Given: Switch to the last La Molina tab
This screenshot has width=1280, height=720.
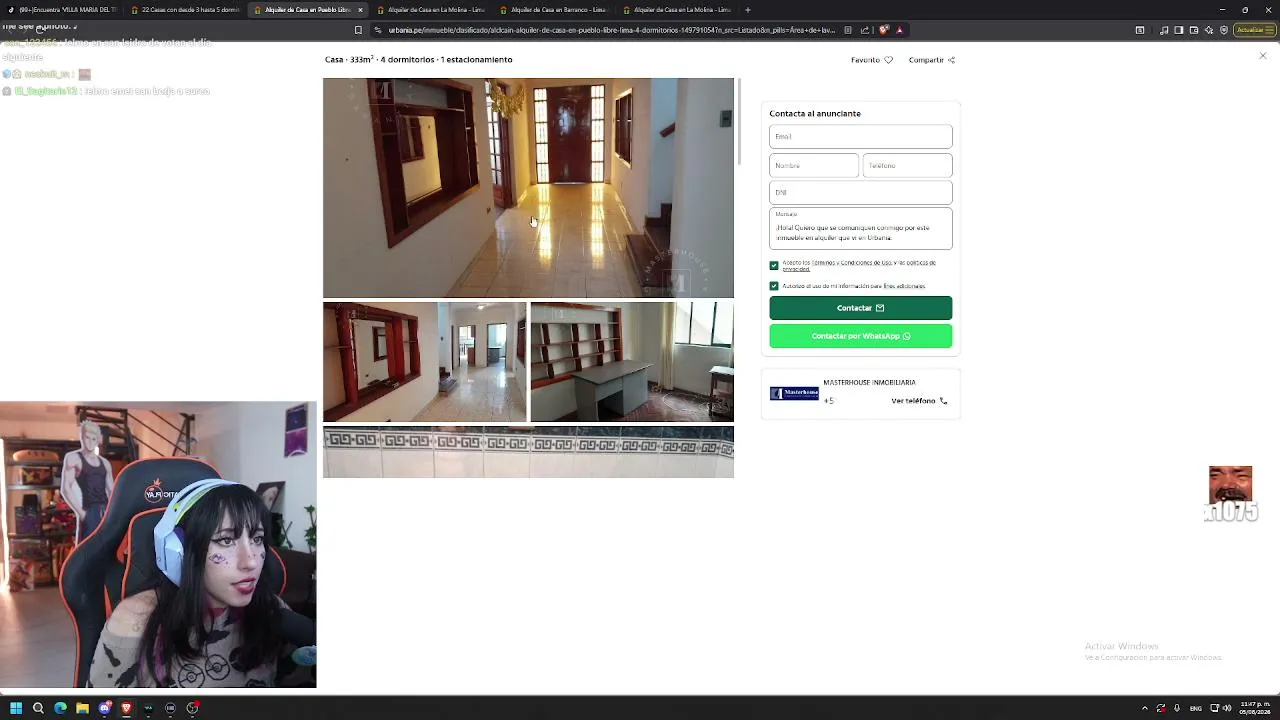Looking at the screenshot, I should [676, 10].
